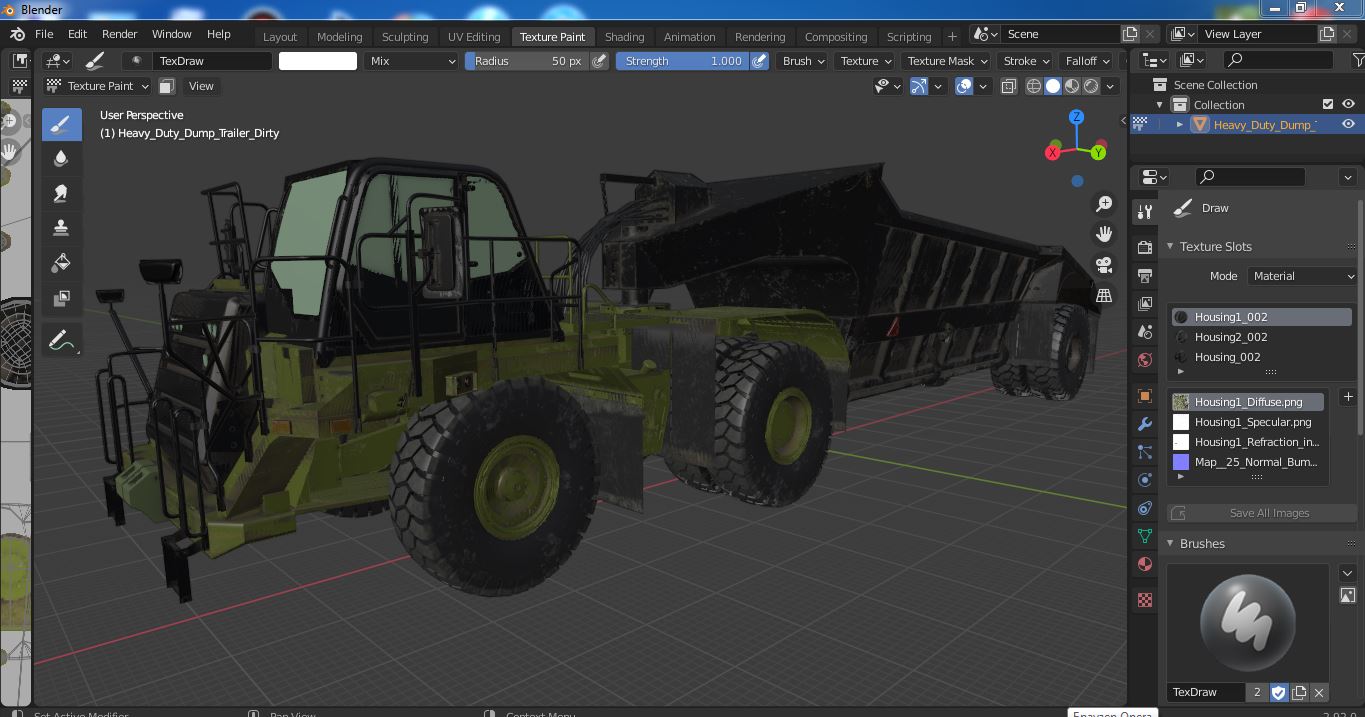
Task: Select the Smear tool
Action: 61,193
